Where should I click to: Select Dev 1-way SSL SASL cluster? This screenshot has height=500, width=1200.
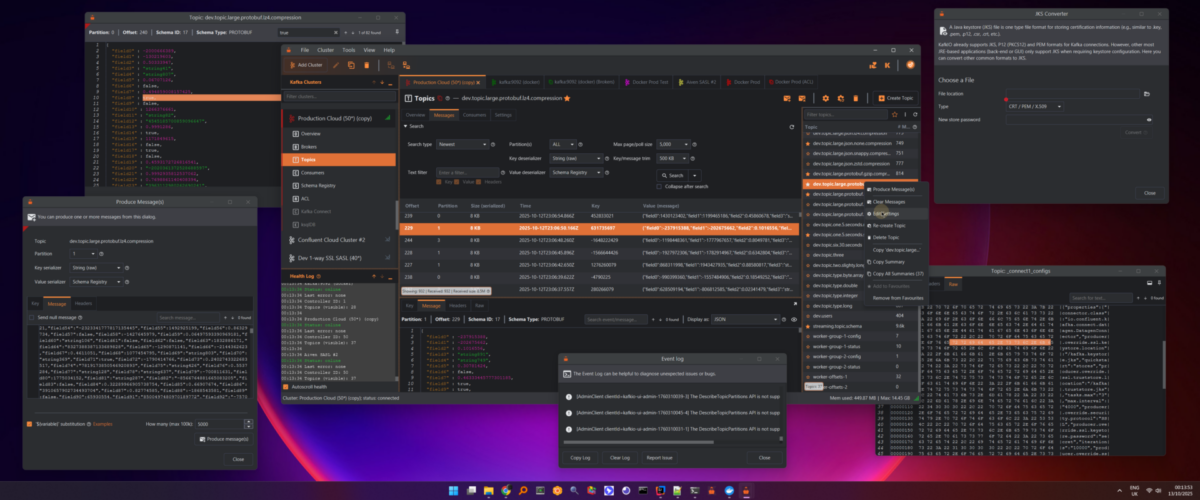(340, 258)
